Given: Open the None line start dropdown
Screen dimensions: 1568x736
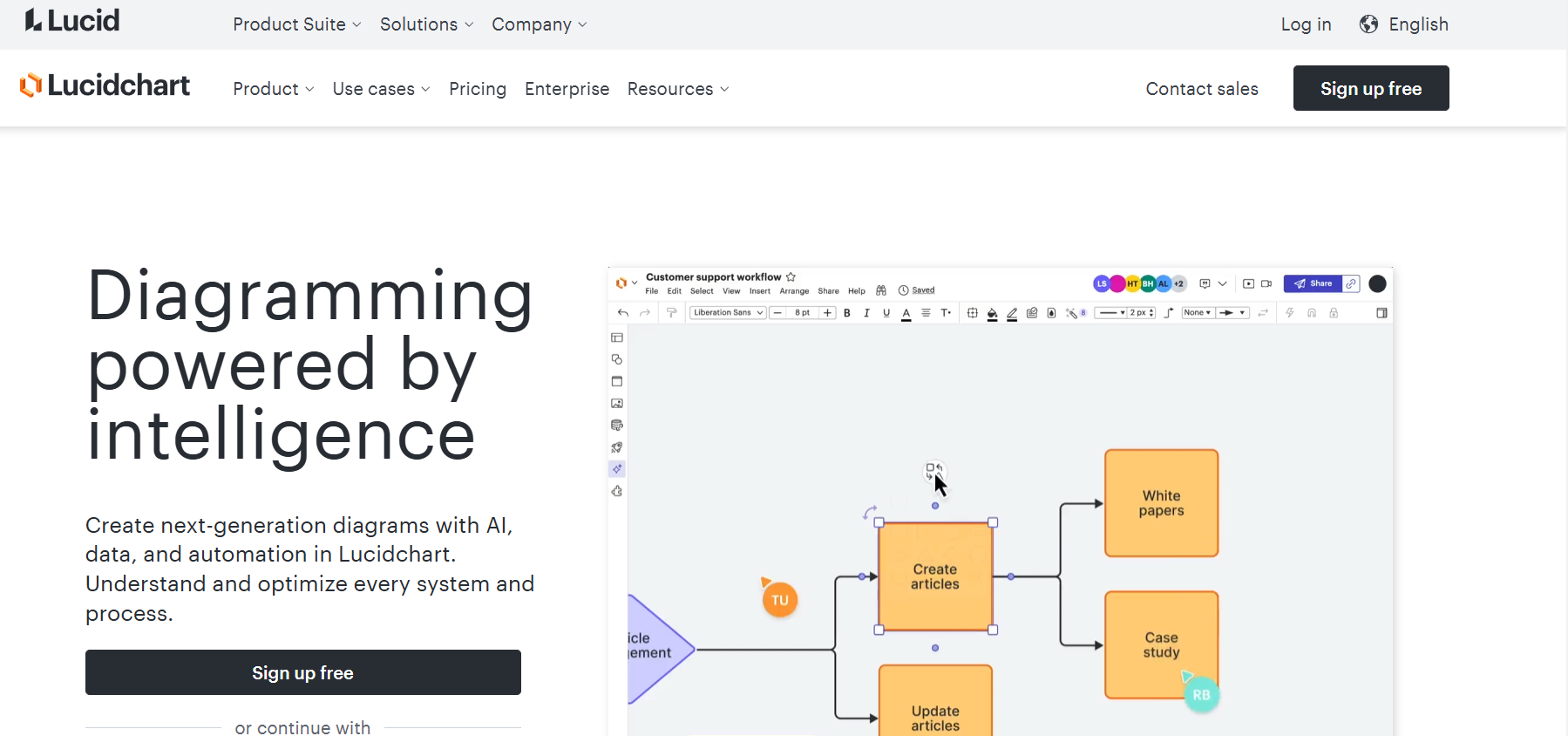Looking at the screenshot, I should tap(1198, 313).
